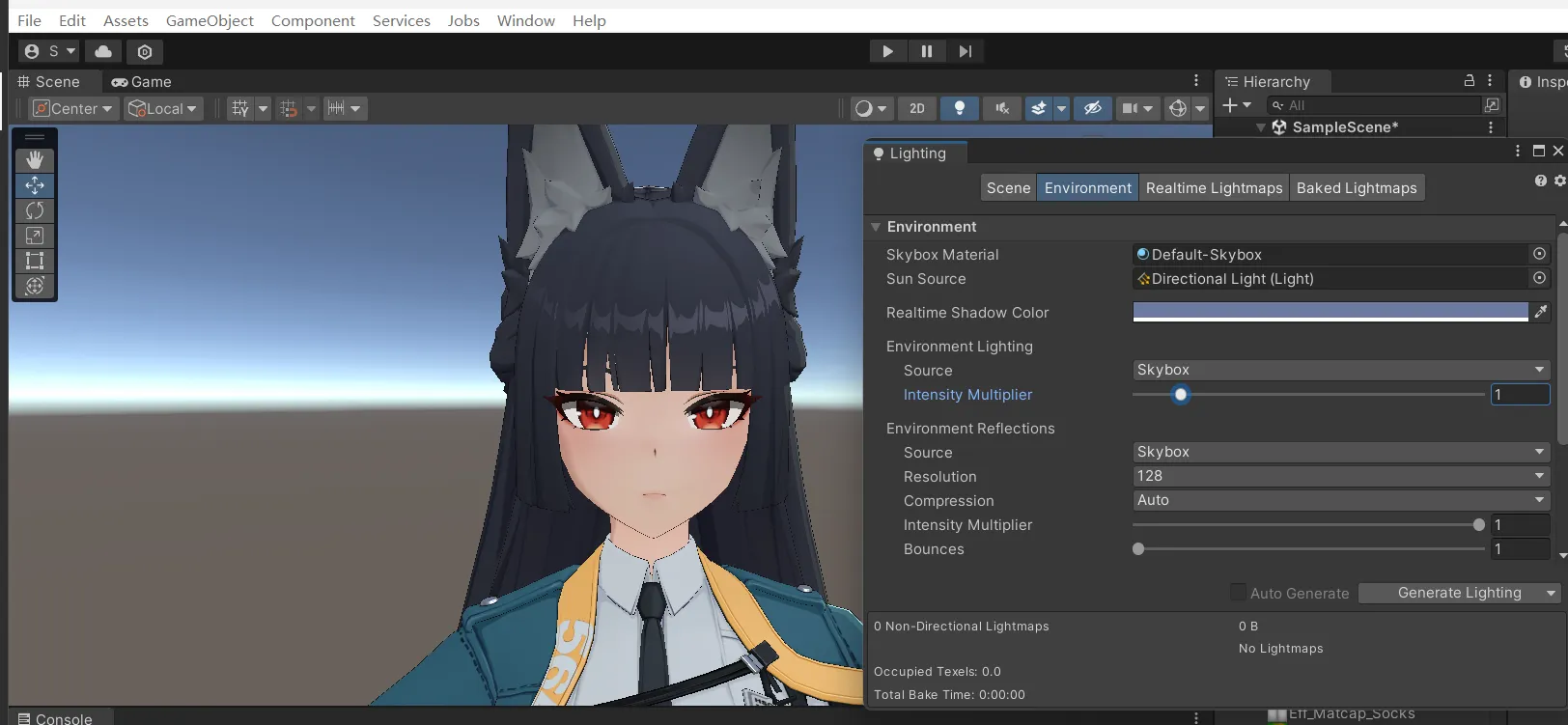The height and width of the screenshot is (725, 1568).
Task: Select the Hand view tool
Action: pos(35,160)
